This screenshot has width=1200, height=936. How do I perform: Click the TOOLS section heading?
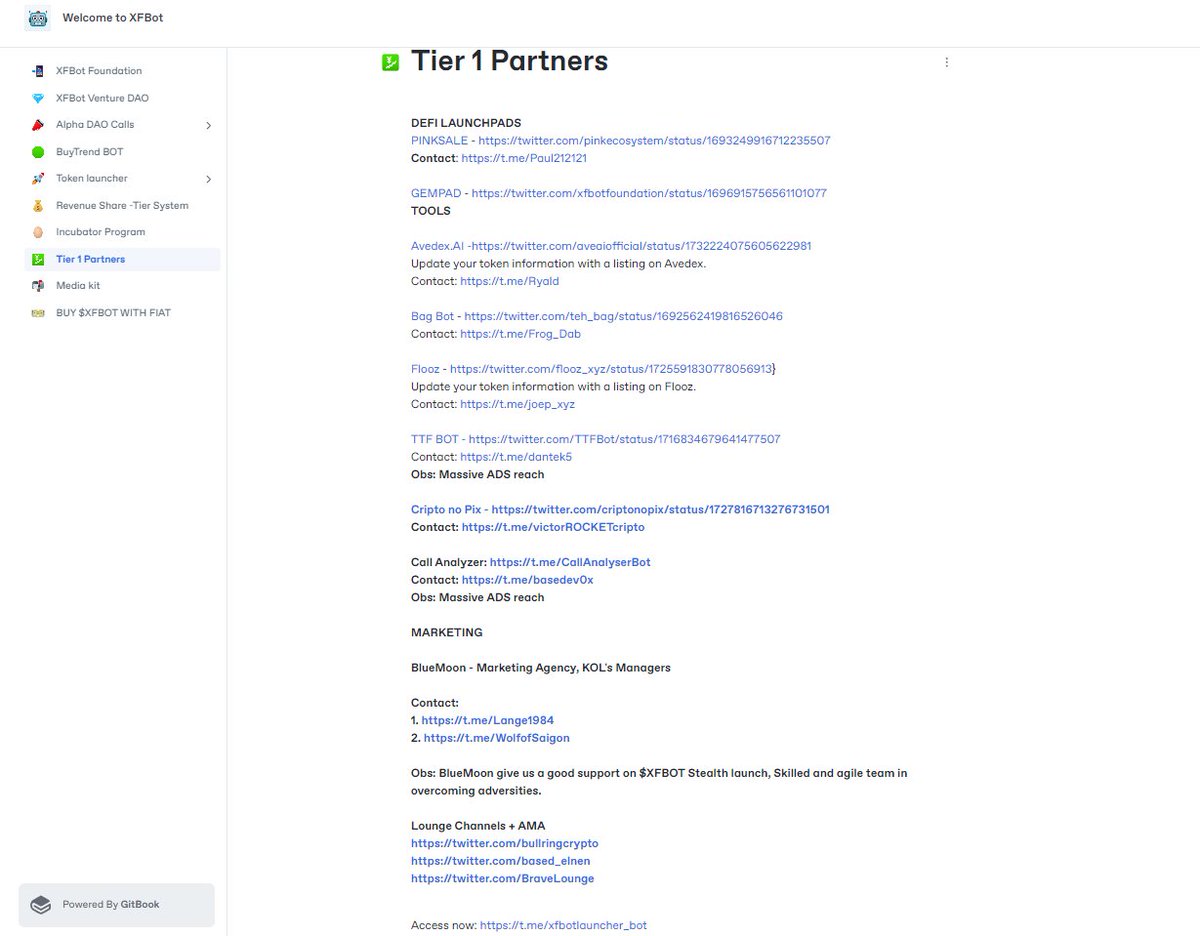point(431,211)
